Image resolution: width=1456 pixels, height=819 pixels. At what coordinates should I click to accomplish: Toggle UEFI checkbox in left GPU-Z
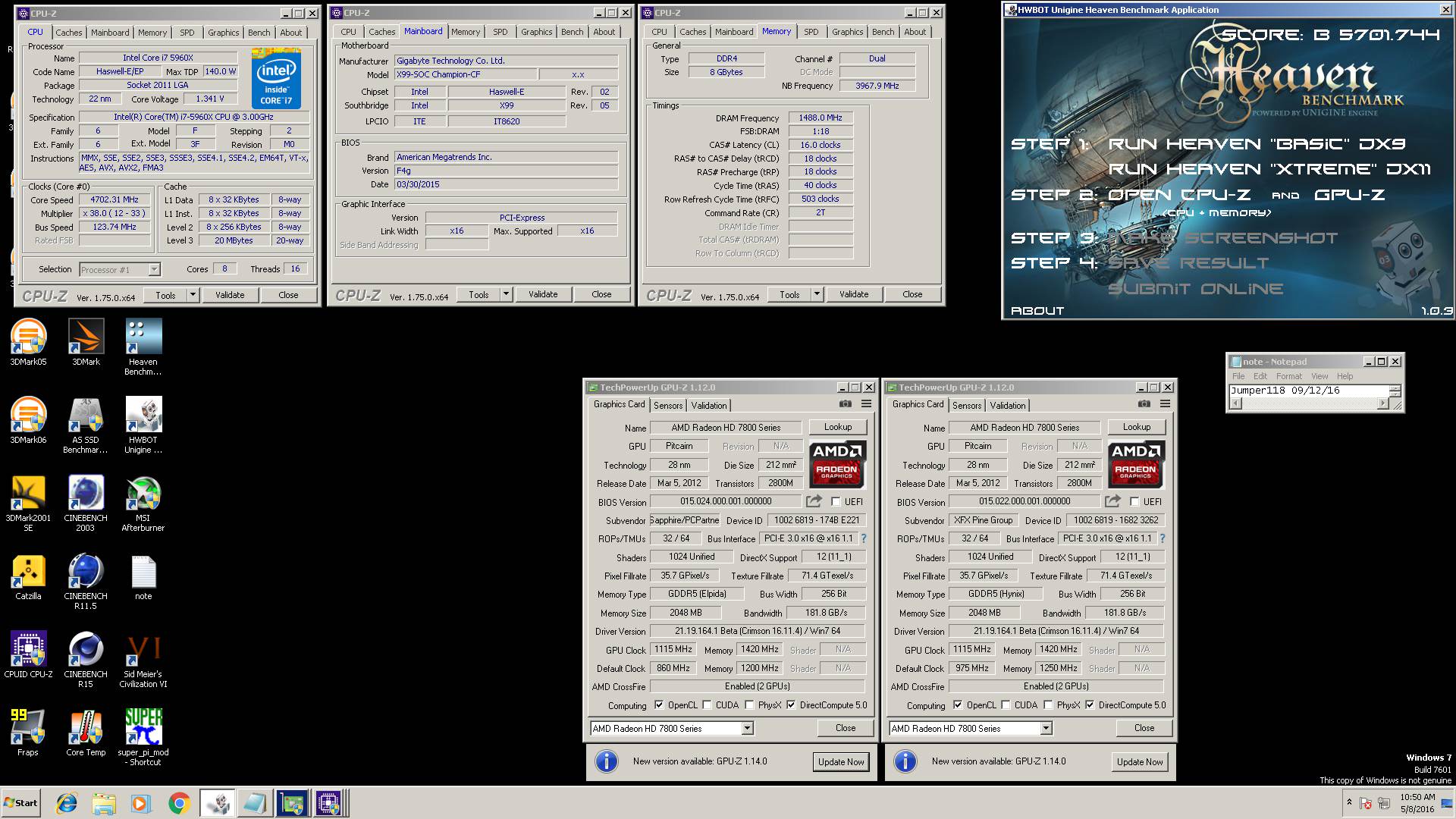(x=836, y=502)
